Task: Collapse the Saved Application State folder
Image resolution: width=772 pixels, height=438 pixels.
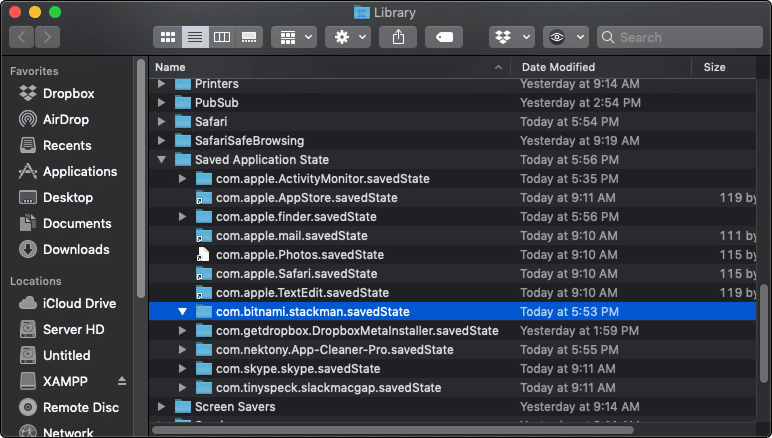Action: [162, 160]
